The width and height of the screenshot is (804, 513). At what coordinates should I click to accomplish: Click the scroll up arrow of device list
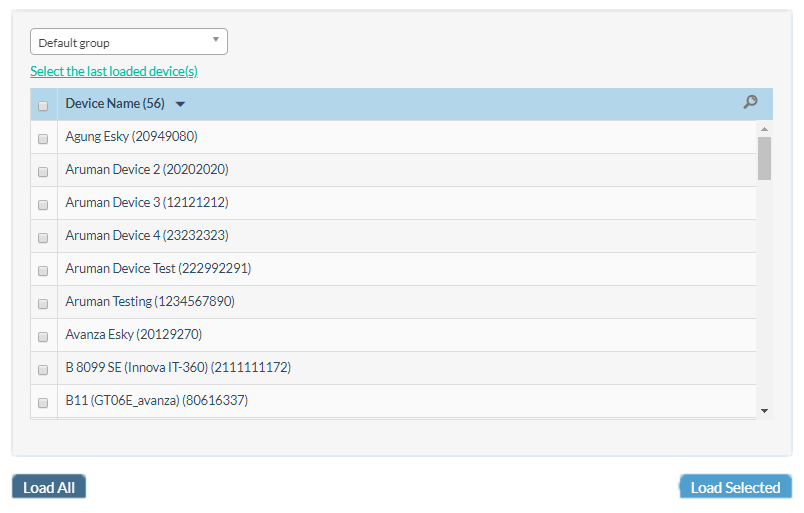pyautogui.click(x=764, y=129)
